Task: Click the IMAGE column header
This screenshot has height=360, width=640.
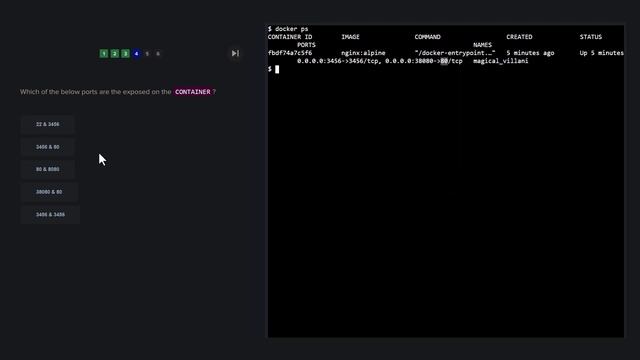Action: 350,37
